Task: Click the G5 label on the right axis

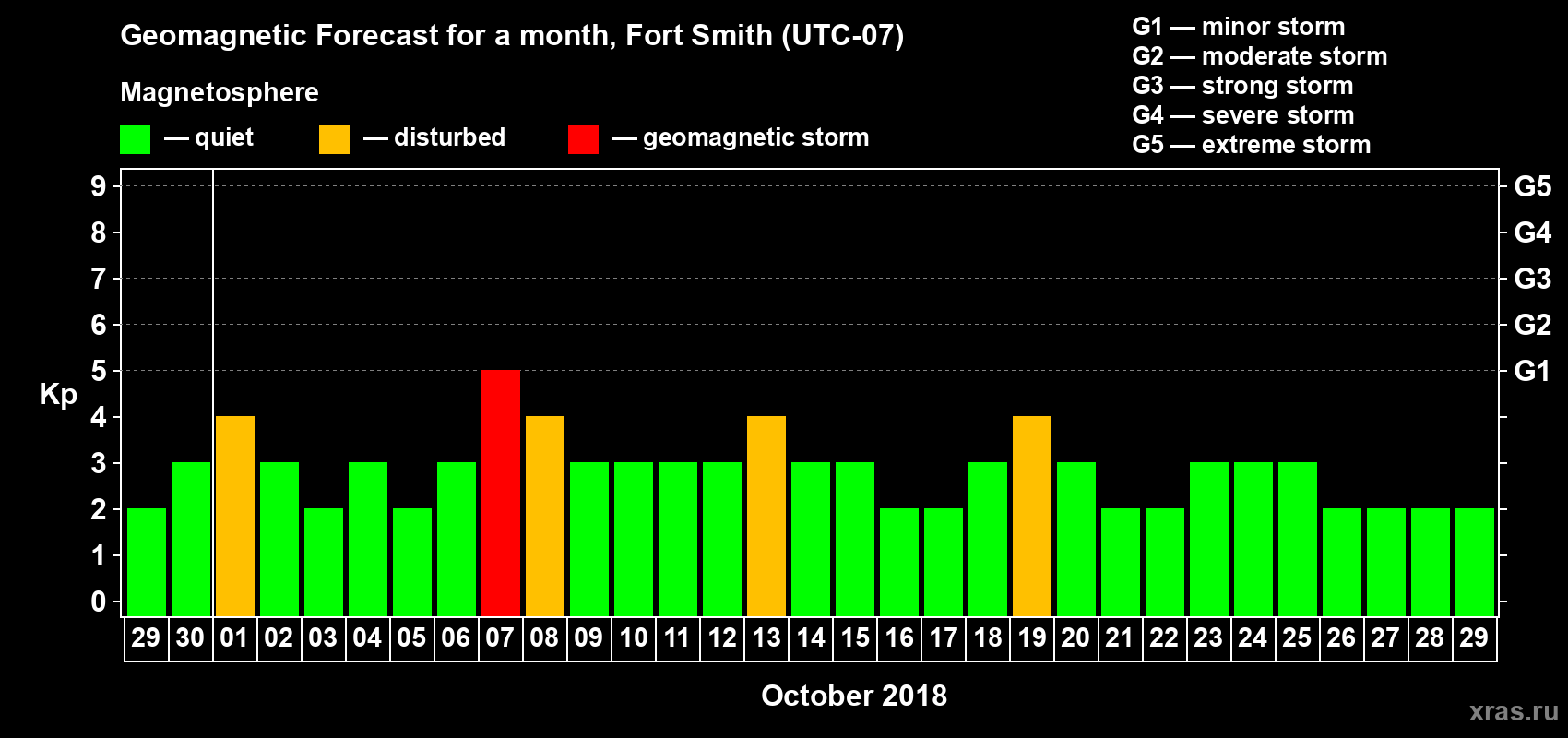Action: pos(1533,186)
